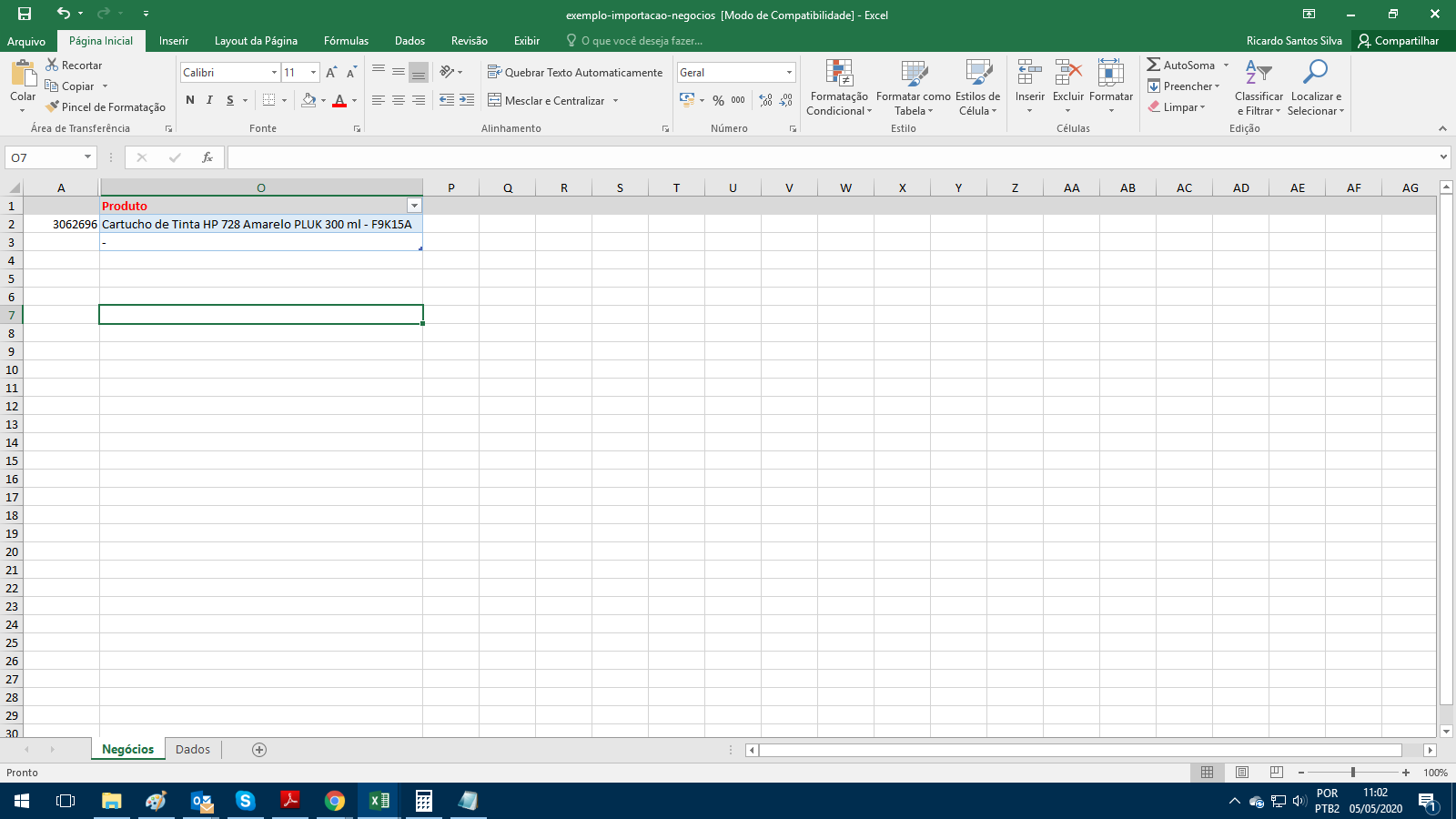
Task: Decrease font size button
Action: click(351, 73)
